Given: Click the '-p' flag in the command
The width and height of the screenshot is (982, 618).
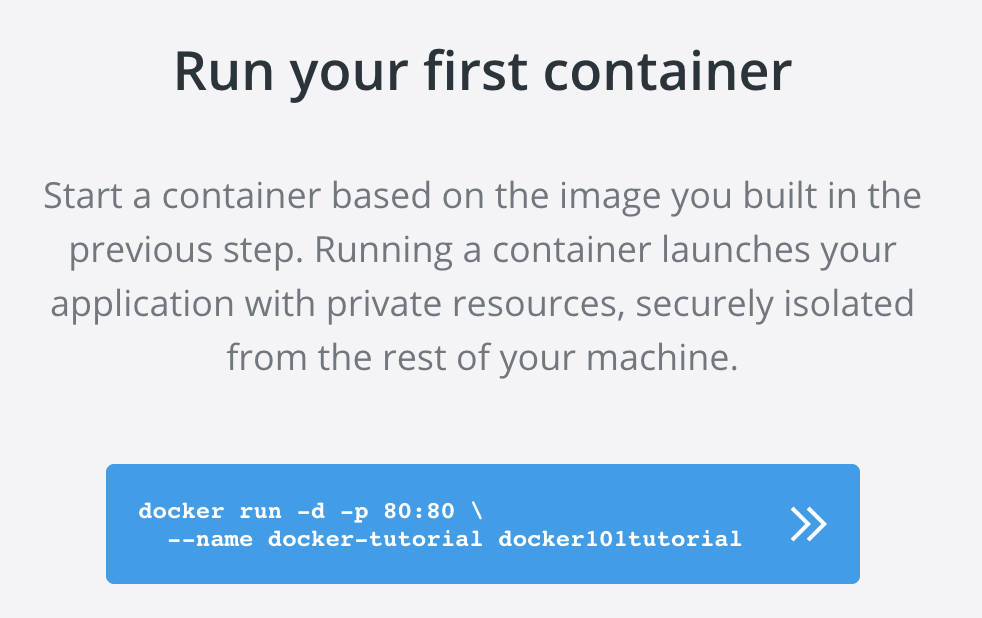Looking at the screenshot, I should (354, 512).
